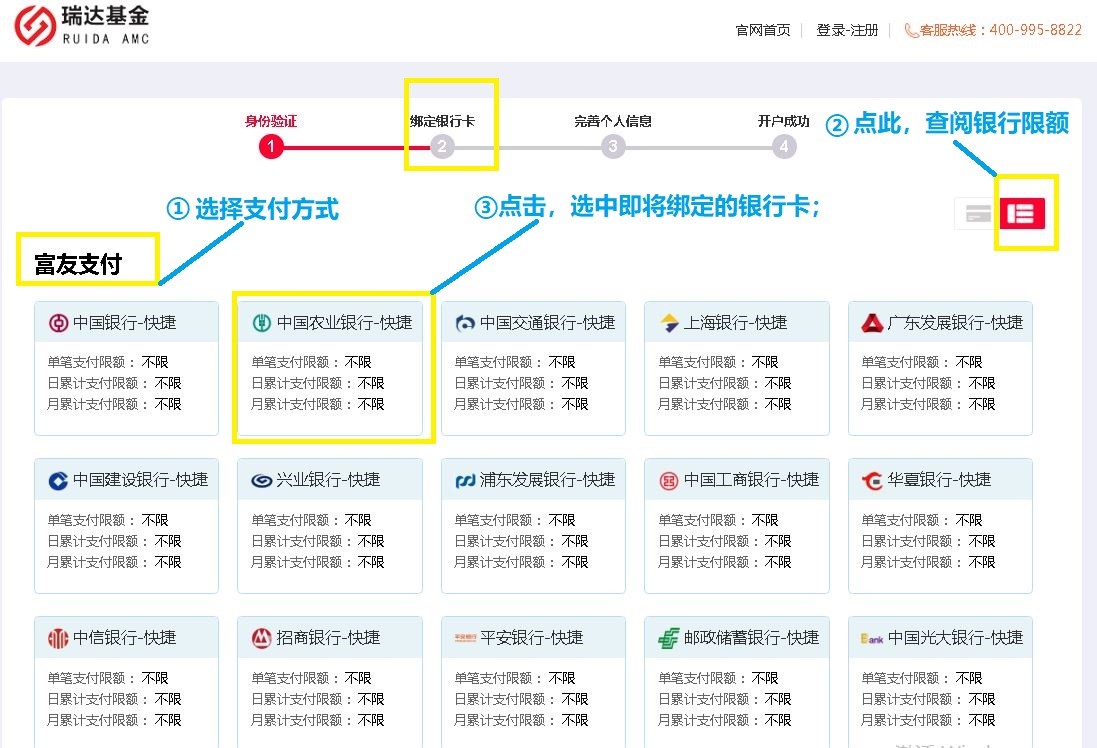Click the 中国银行 logo icon
This screenshot has width=1097, height=748.
click(x=58, y=323)
